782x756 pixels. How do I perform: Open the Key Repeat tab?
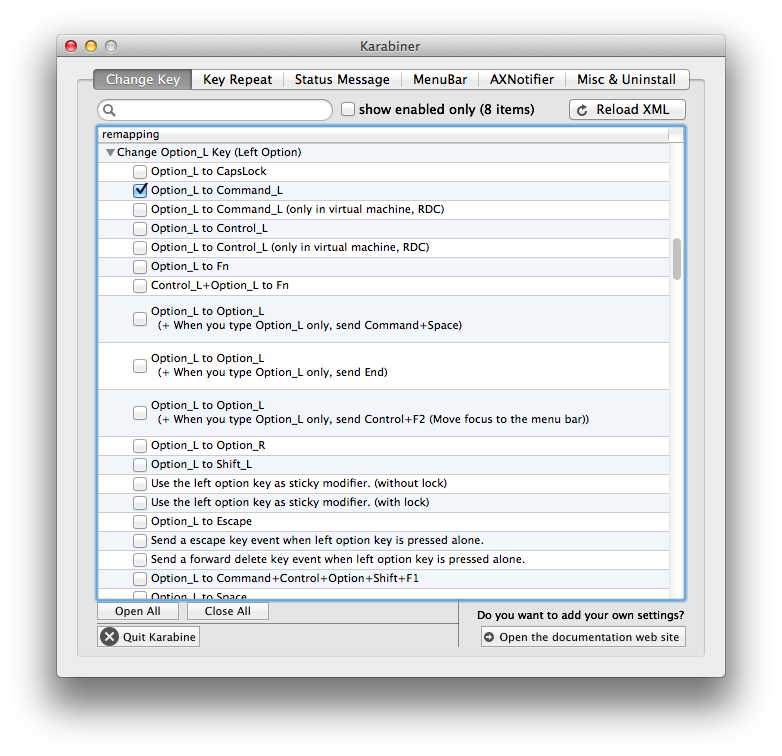(x=237, y=79)
